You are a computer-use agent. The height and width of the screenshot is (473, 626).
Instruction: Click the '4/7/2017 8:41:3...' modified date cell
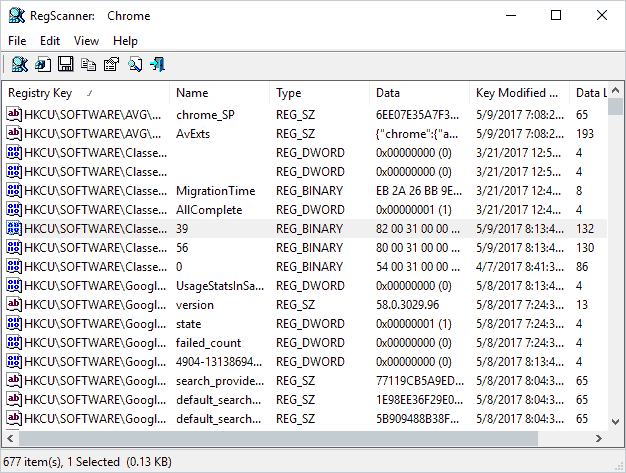coord(520,267)
